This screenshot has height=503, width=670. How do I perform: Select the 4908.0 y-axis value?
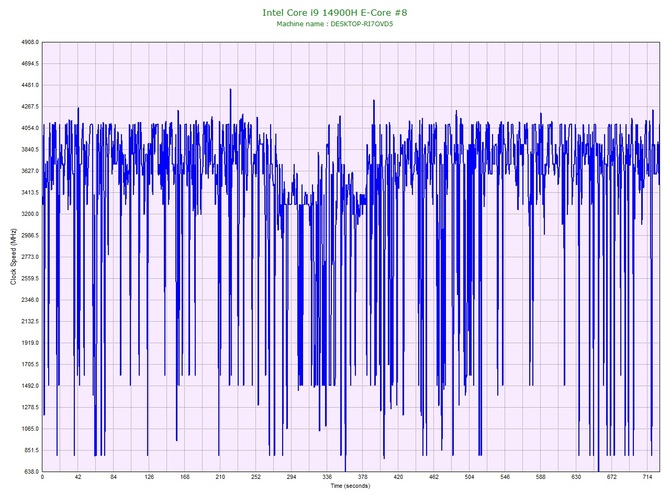(x=29, y=42)
